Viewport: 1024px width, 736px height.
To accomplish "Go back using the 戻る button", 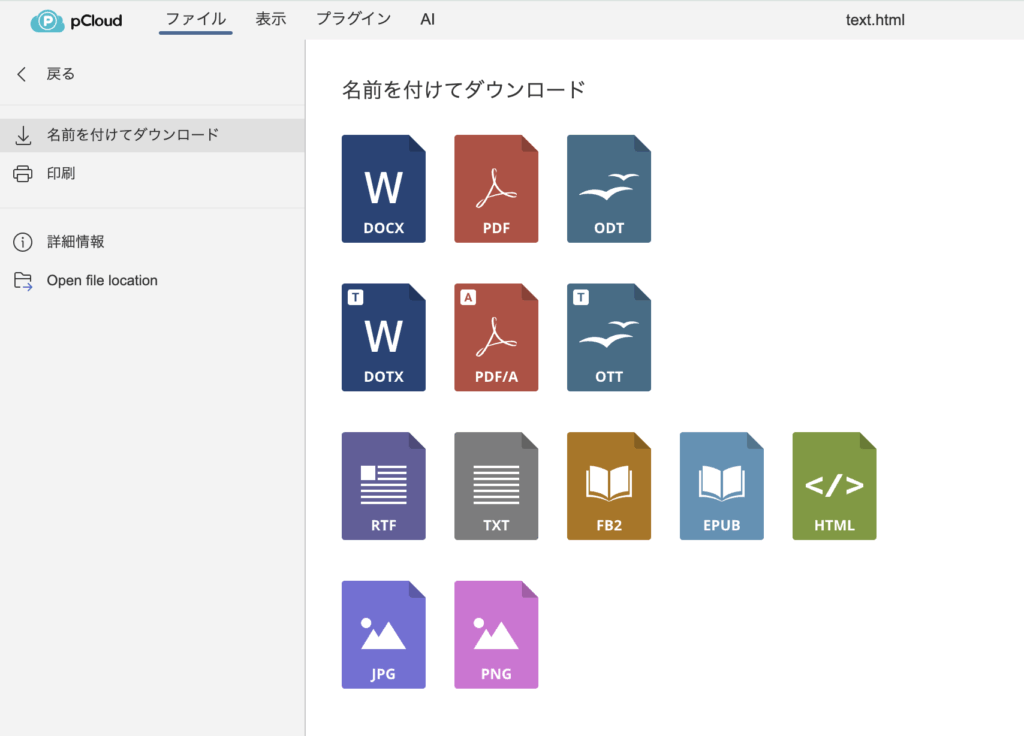I will coord(60,74).
